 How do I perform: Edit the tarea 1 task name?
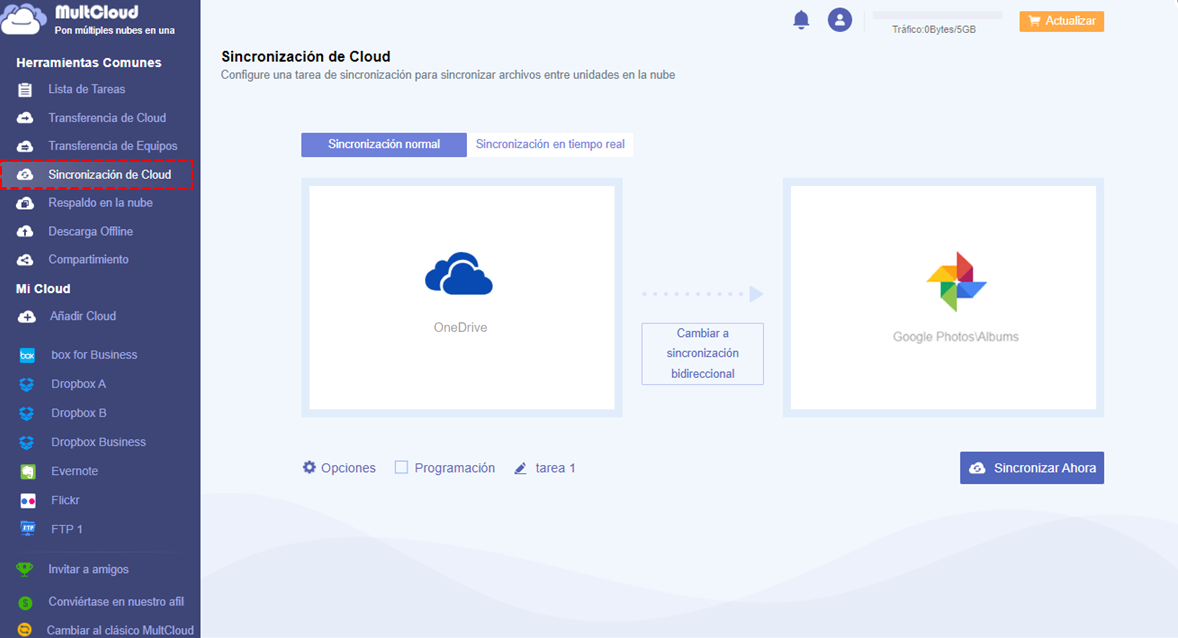pyautogui.click(x=555, y=467)
